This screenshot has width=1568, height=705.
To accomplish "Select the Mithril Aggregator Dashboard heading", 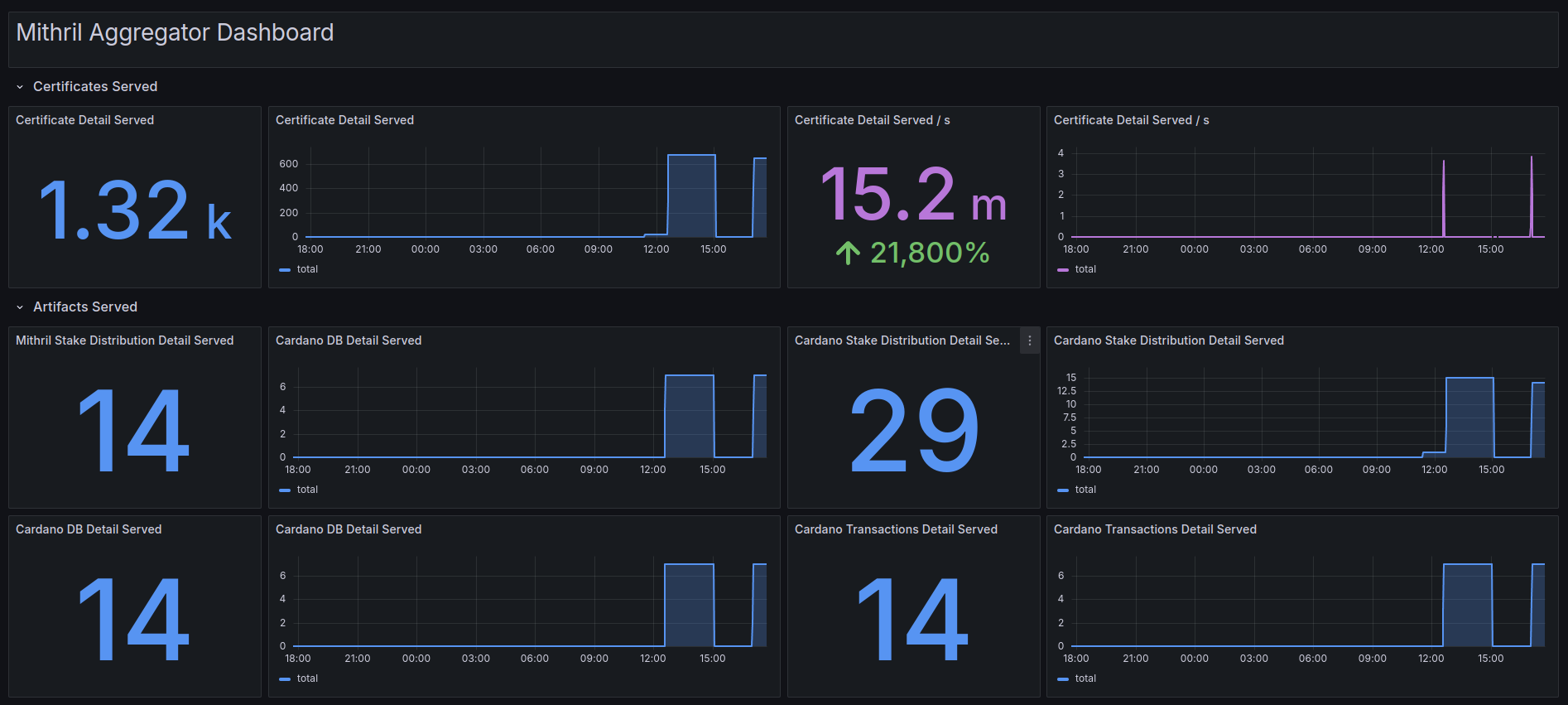I will click(x=175, y=32).
